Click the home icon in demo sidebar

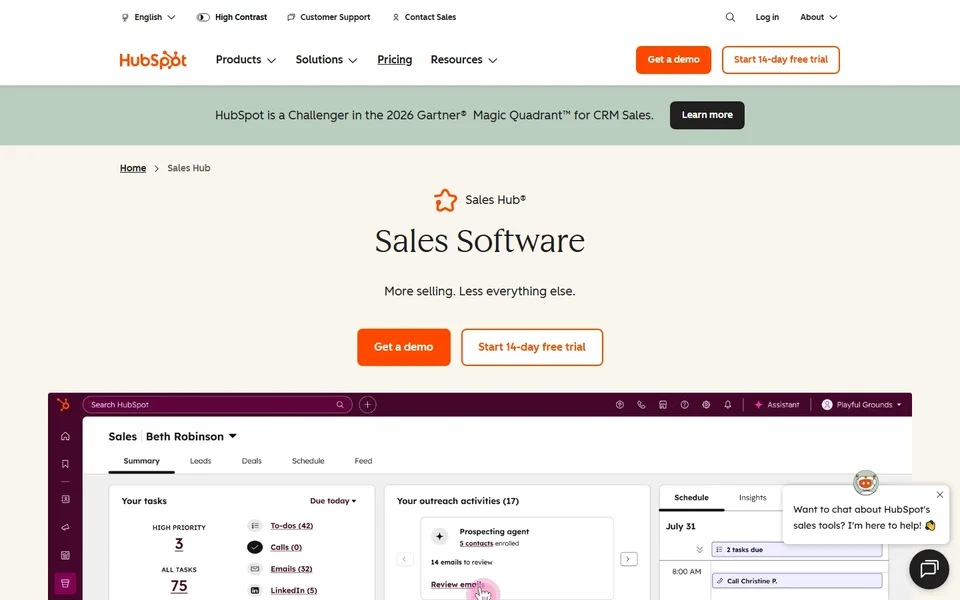click(x=66, y=437)
